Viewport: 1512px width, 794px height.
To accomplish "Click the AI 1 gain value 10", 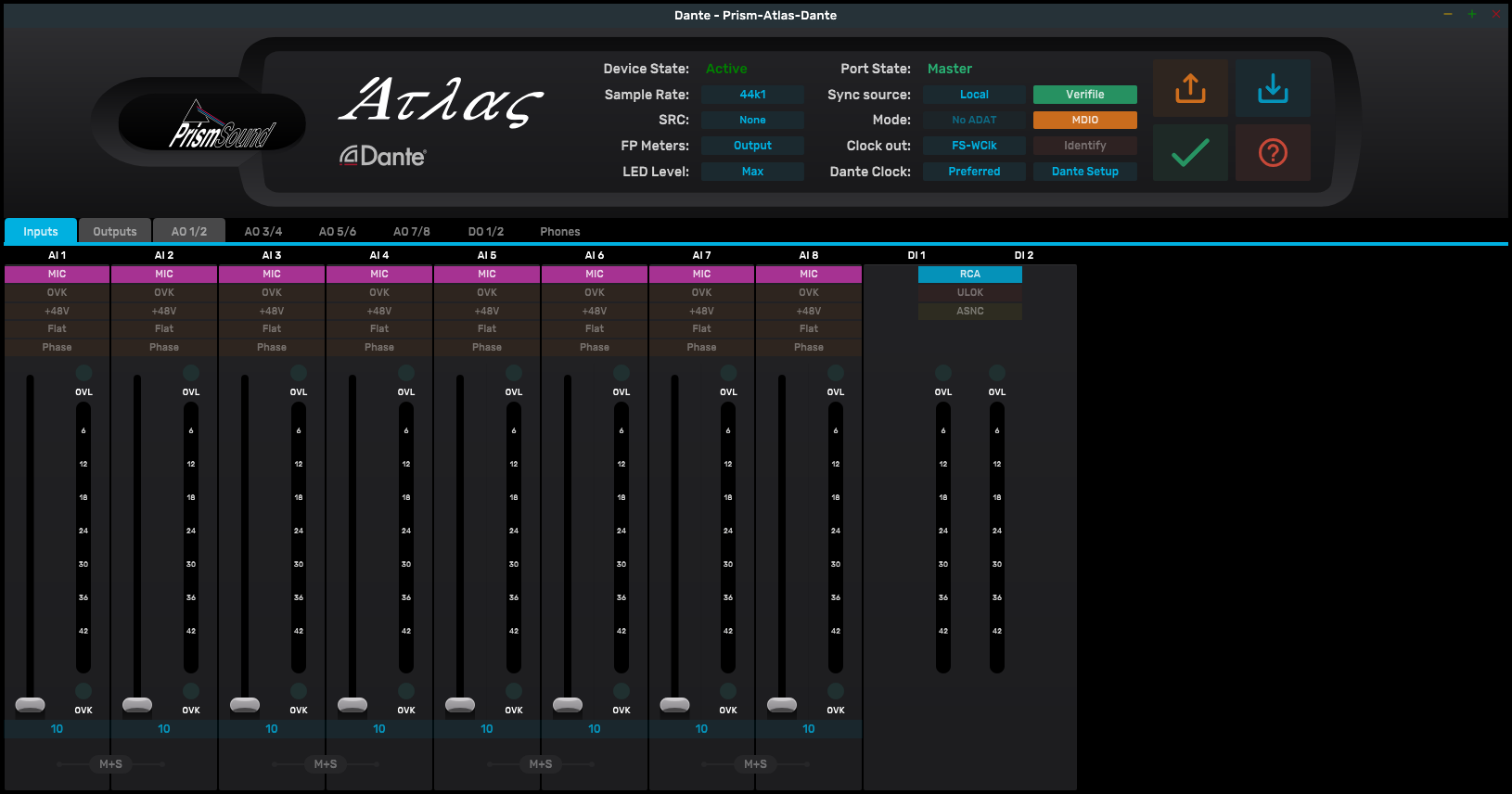I will 58,729.
